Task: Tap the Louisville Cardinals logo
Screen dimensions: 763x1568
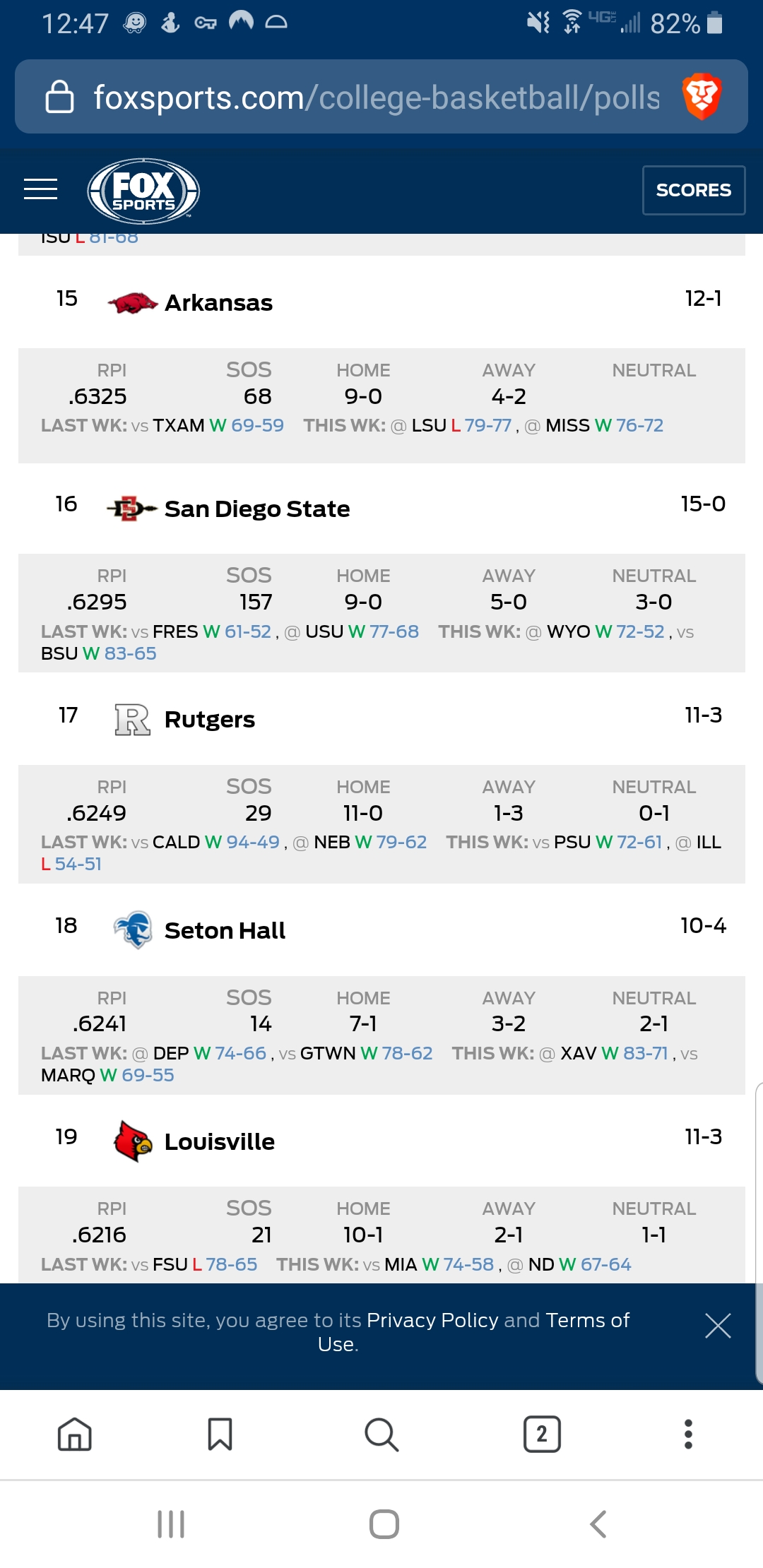Action: tap(133, 1141)
